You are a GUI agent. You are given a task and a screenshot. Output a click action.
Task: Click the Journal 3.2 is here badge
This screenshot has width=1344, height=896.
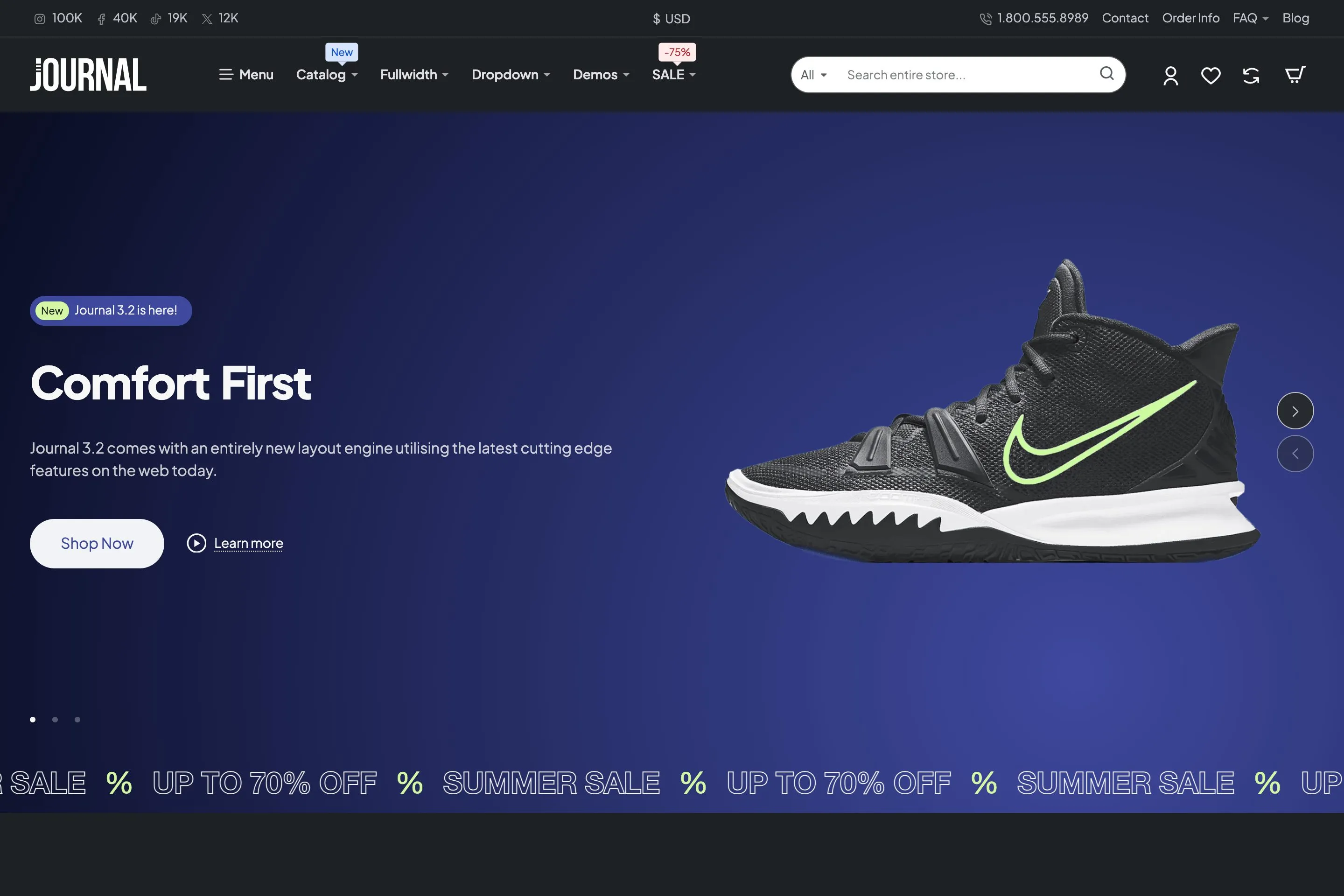(x=111, y=310)
